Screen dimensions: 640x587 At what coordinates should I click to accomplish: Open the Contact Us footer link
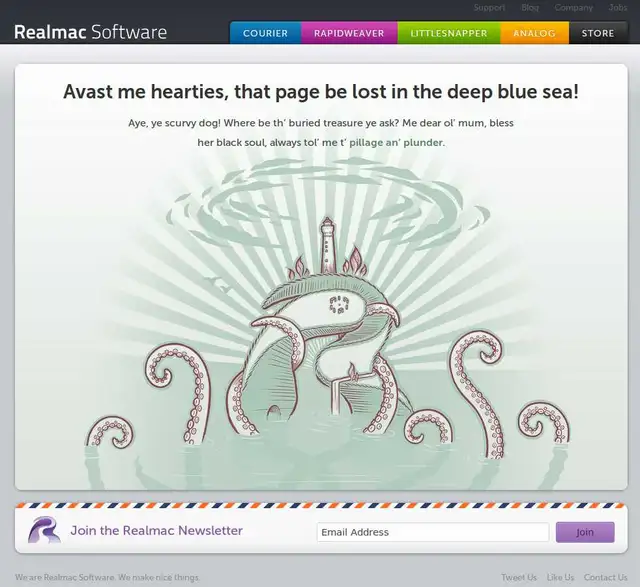pos(605,577)
